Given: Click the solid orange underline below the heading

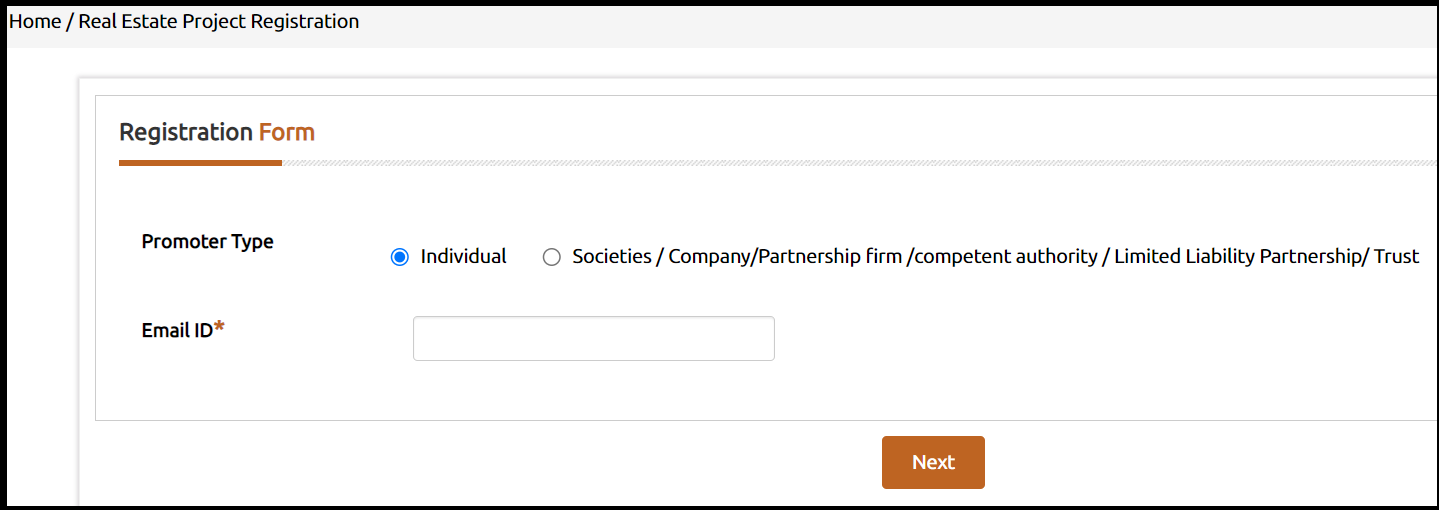Looking at the screenshot, I should 200,162.
